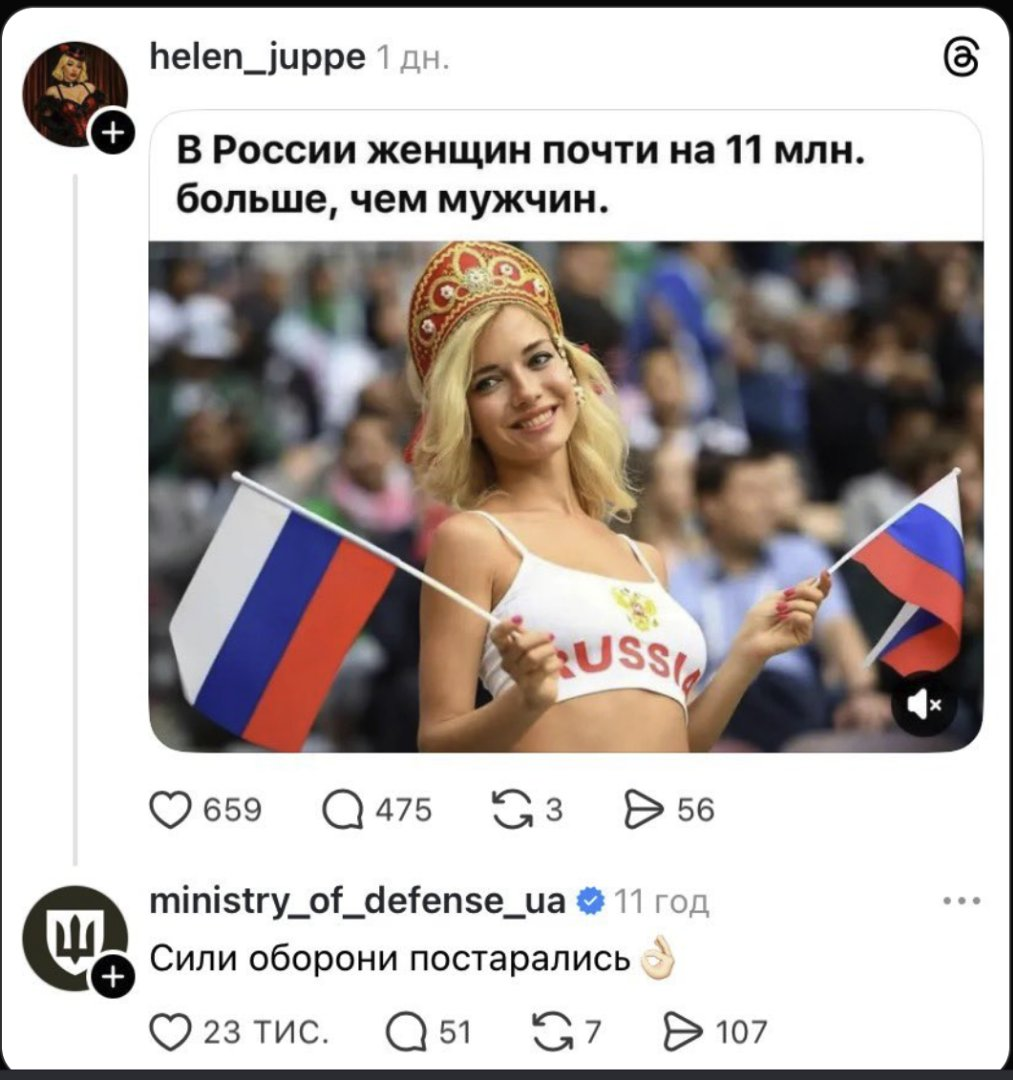Open the helen_juppe profile username link
1013x1080 pixels.
[x=258, y=58]
